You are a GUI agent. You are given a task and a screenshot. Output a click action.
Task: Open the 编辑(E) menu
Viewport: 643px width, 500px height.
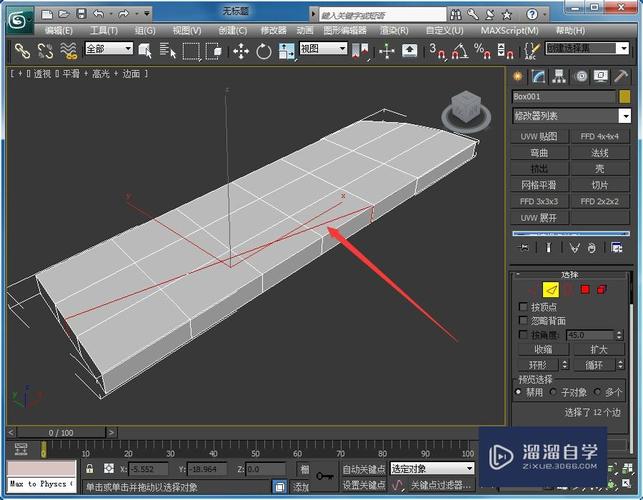[60, 30]
